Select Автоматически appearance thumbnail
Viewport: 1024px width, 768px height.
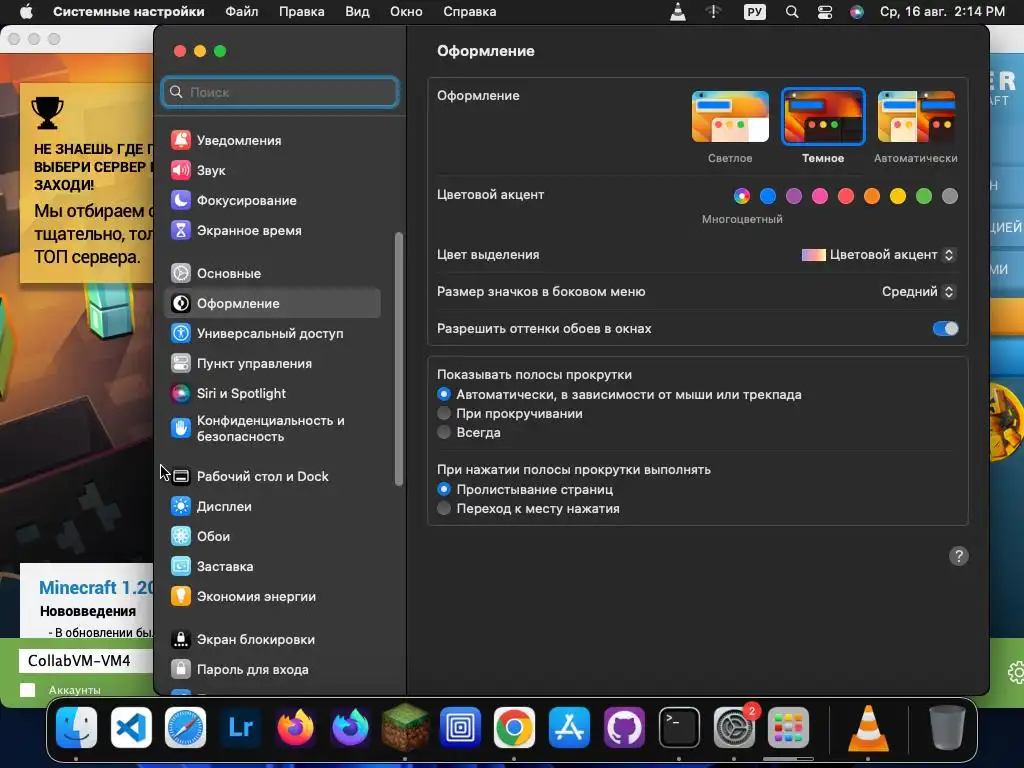[x=916, y=116]
